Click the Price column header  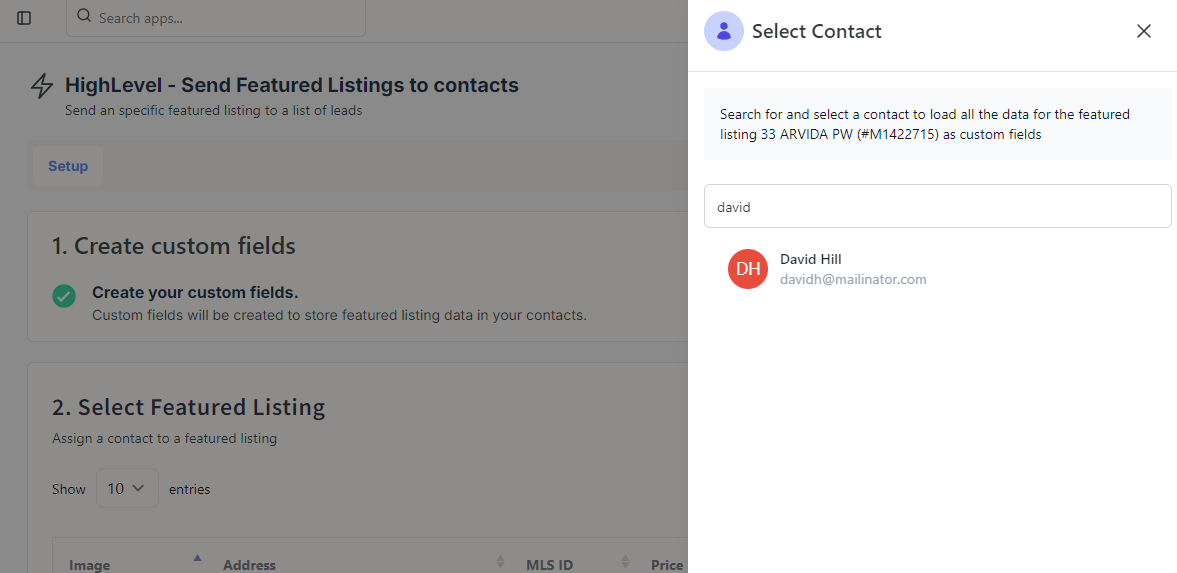[x=667, y=565]
